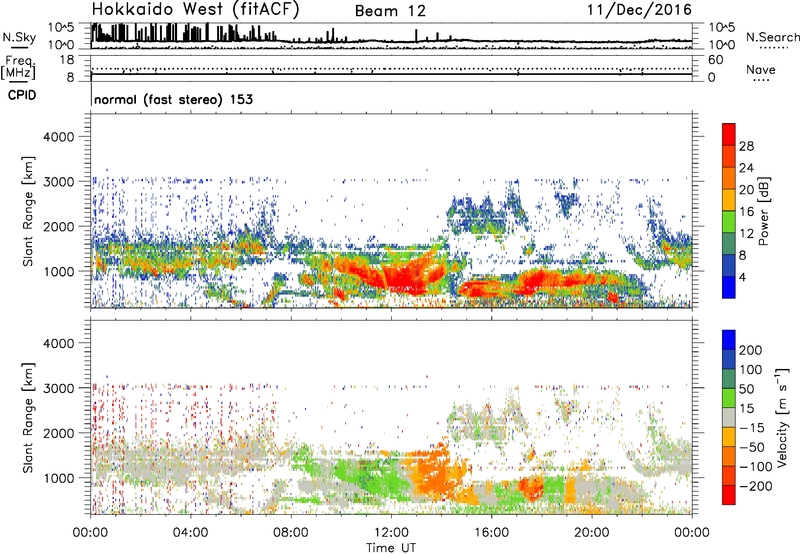Click the date '11/Dec/2016'
The height and width of the screenshot is (554, 800).
[x=639, y=10]
